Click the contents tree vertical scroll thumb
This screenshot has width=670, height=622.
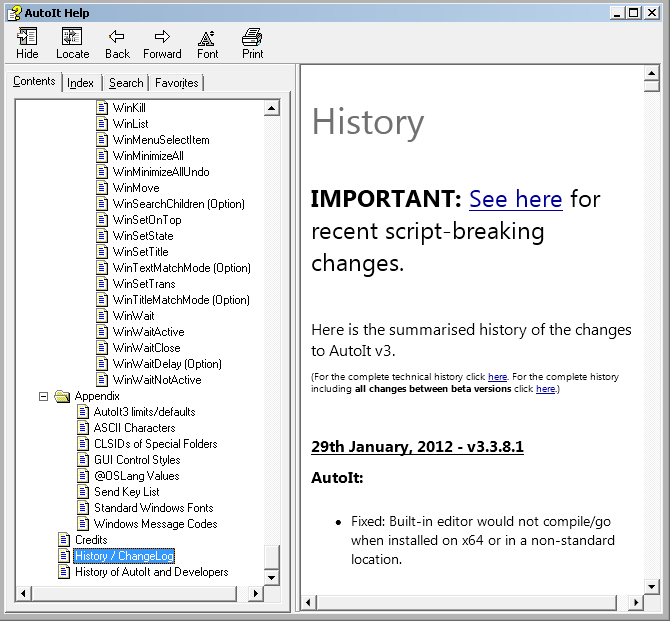point(271,557)
